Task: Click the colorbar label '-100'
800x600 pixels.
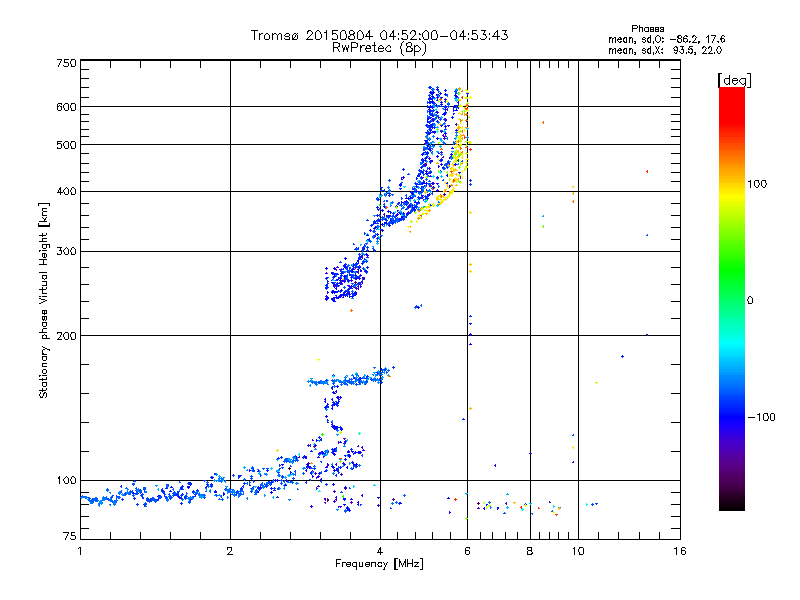Action: [x=761, y=417]
